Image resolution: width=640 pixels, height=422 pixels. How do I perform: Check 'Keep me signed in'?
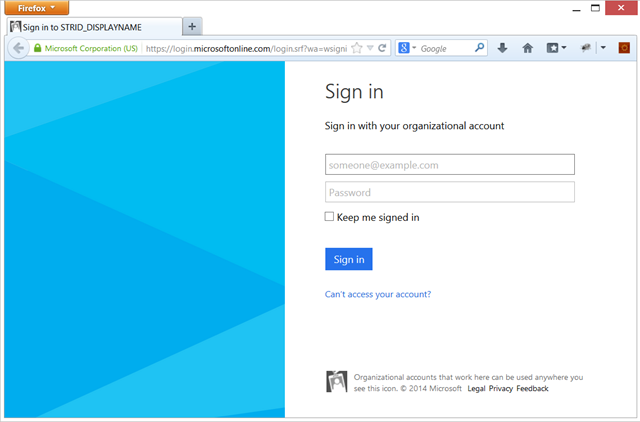tap(329, 216)
